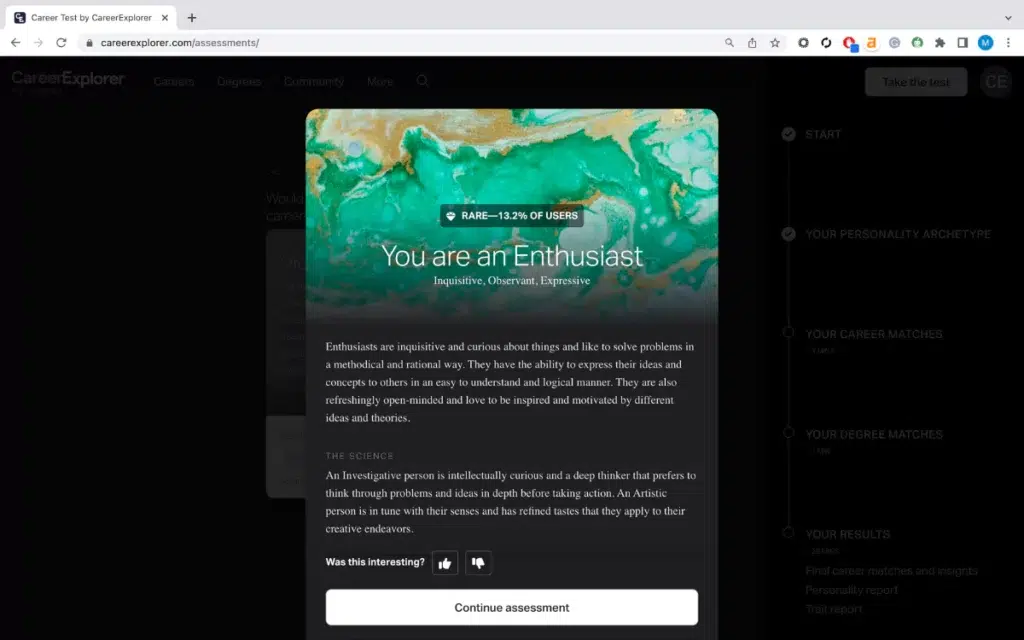
Task: Click the zoom magnifier icon in address bar
Action: tap(729, 42)
